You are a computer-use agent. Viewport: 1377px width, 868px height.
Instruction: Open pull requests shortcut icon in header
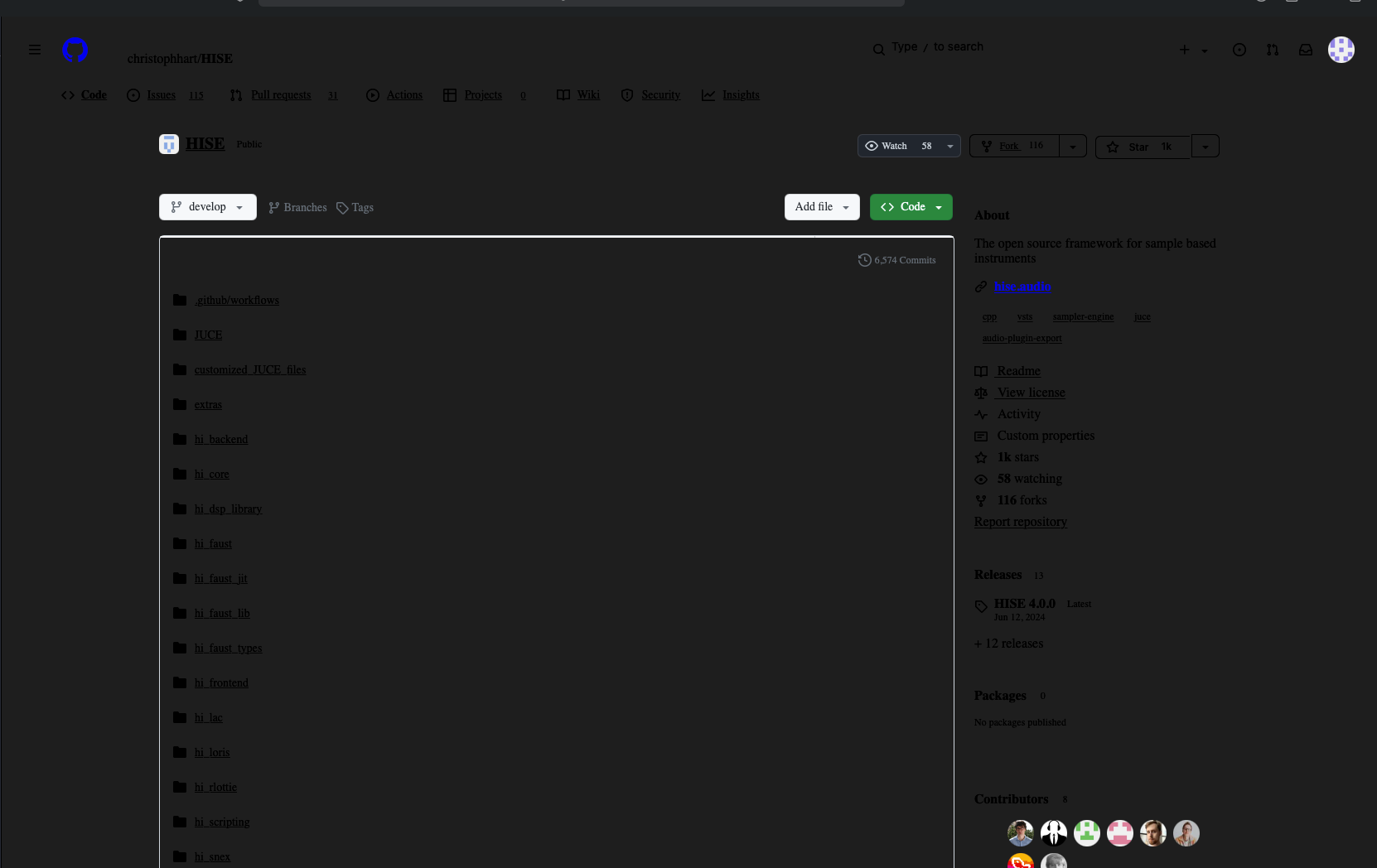tap(1273, 50)
